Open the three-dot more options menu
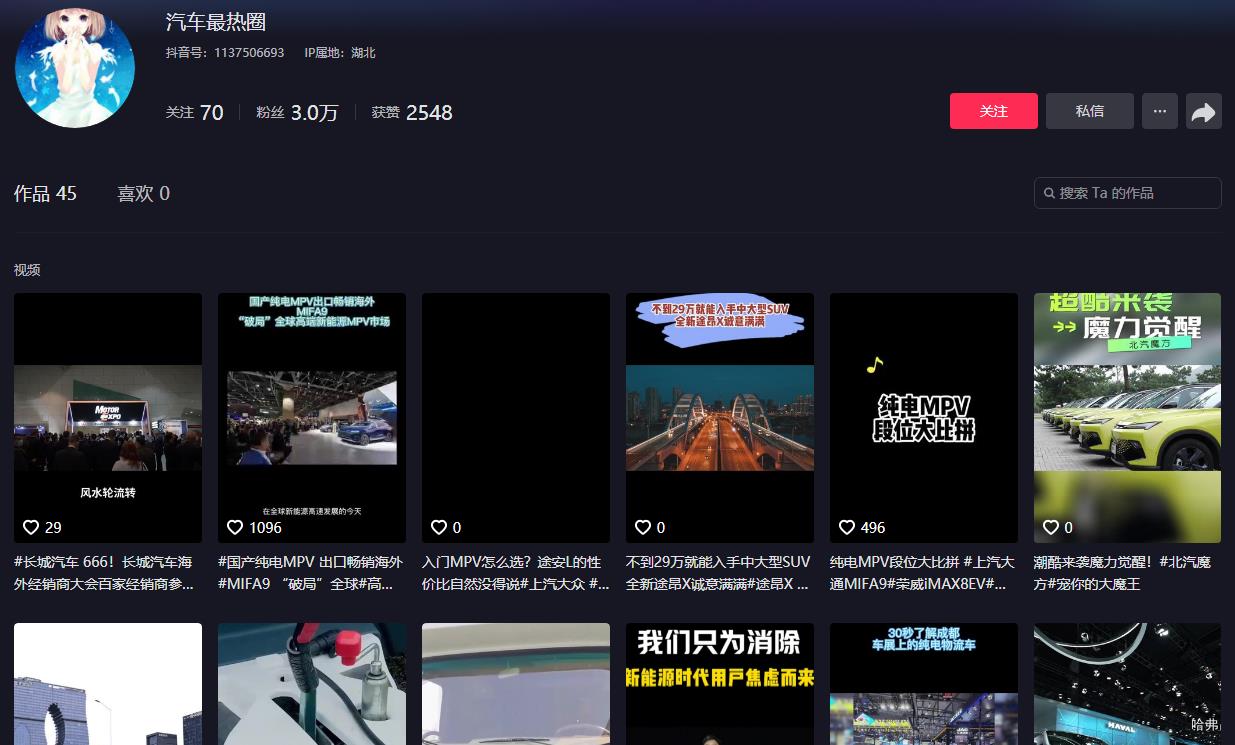This screenshot has height=745, width=1235. [1159, 111]
